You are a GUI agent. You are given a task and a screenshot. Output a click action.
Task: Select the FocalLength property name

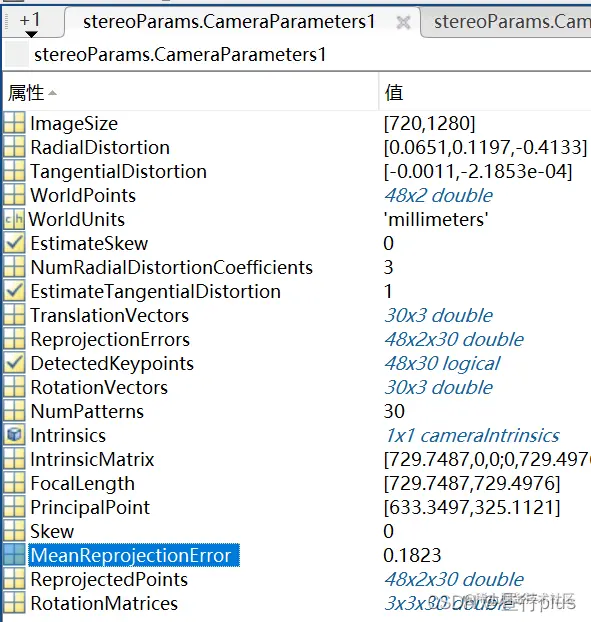click(83, 484)
